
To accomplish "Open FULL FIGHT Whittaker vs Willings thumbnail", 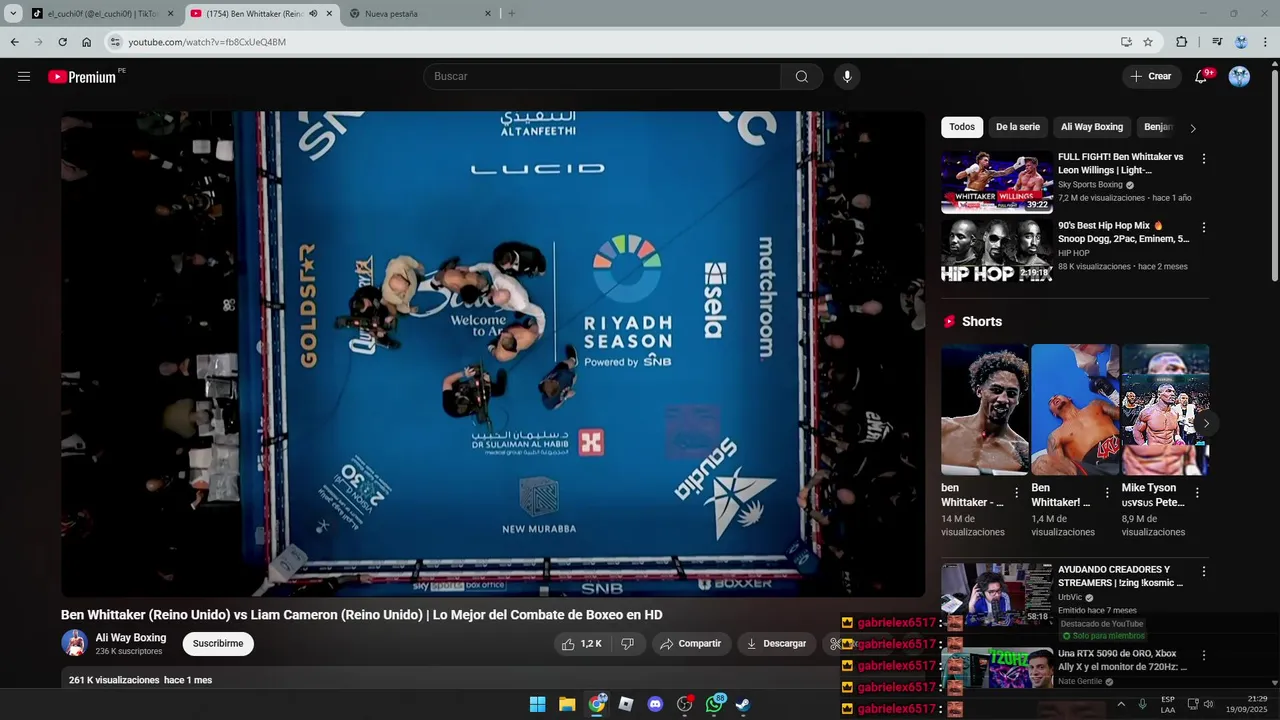I will (x=997, y=181).
